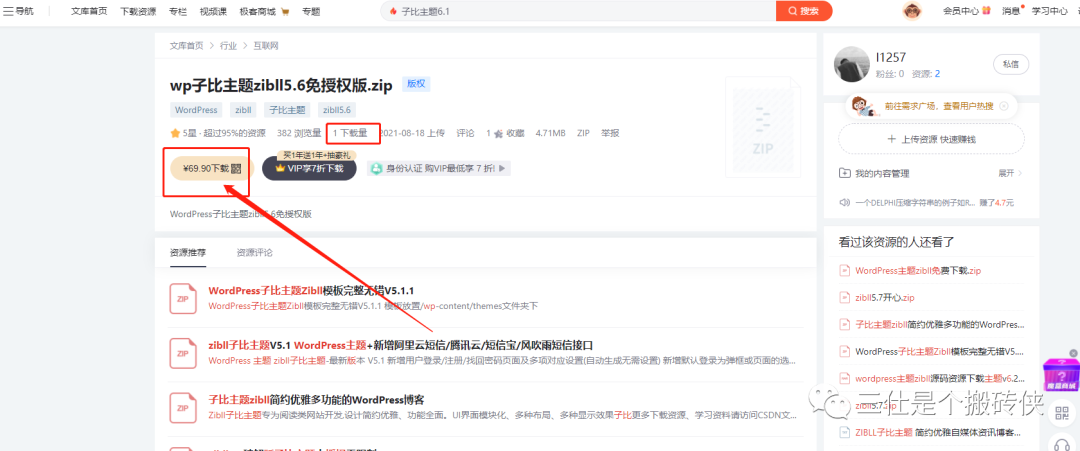The width and height of the screenshot is (1080, 451).
Task: Click ZIP icon of V5.1.1 result
Action: pos(183,298)
